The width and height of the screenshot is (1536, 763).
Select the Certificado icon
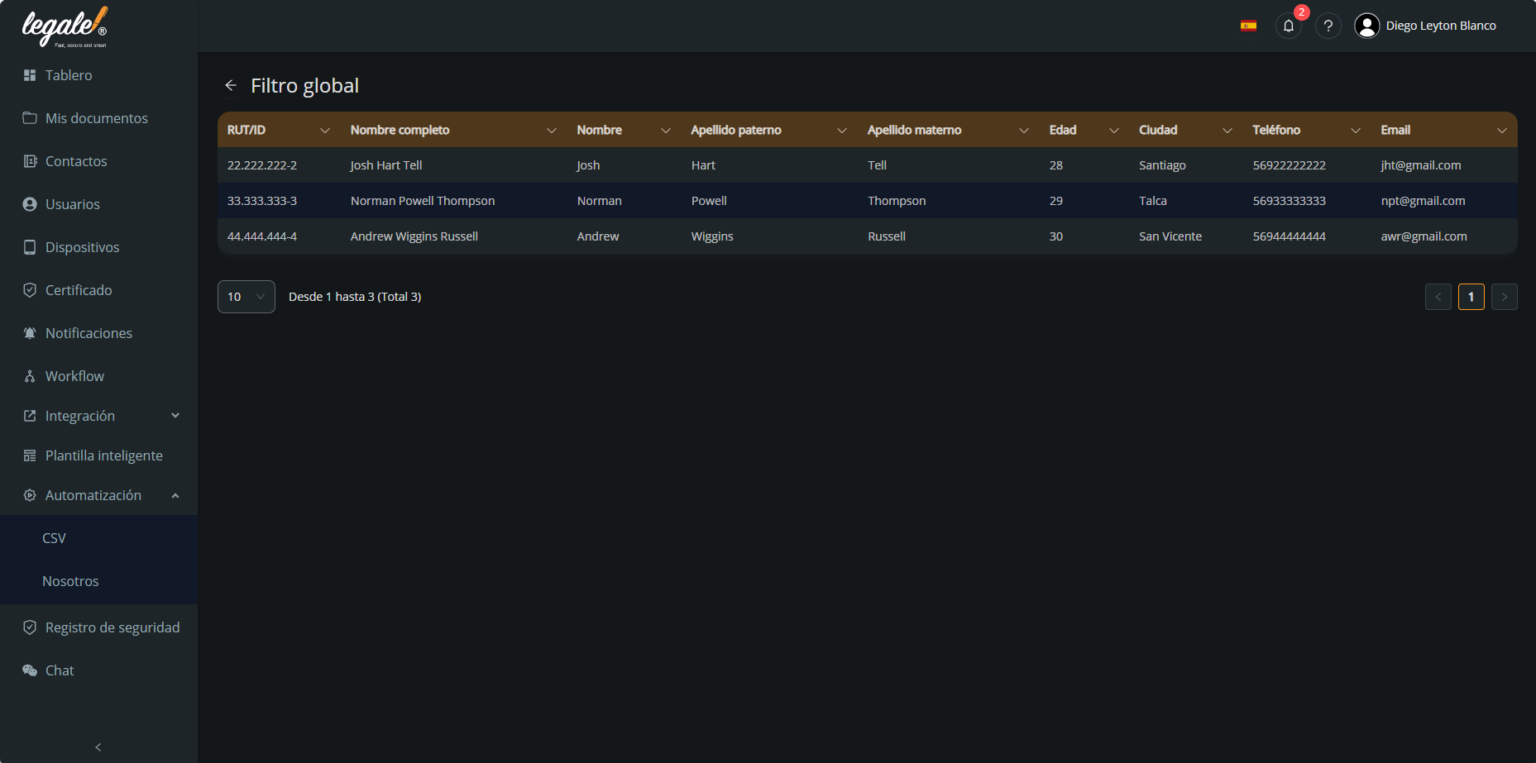pos(30,290)
